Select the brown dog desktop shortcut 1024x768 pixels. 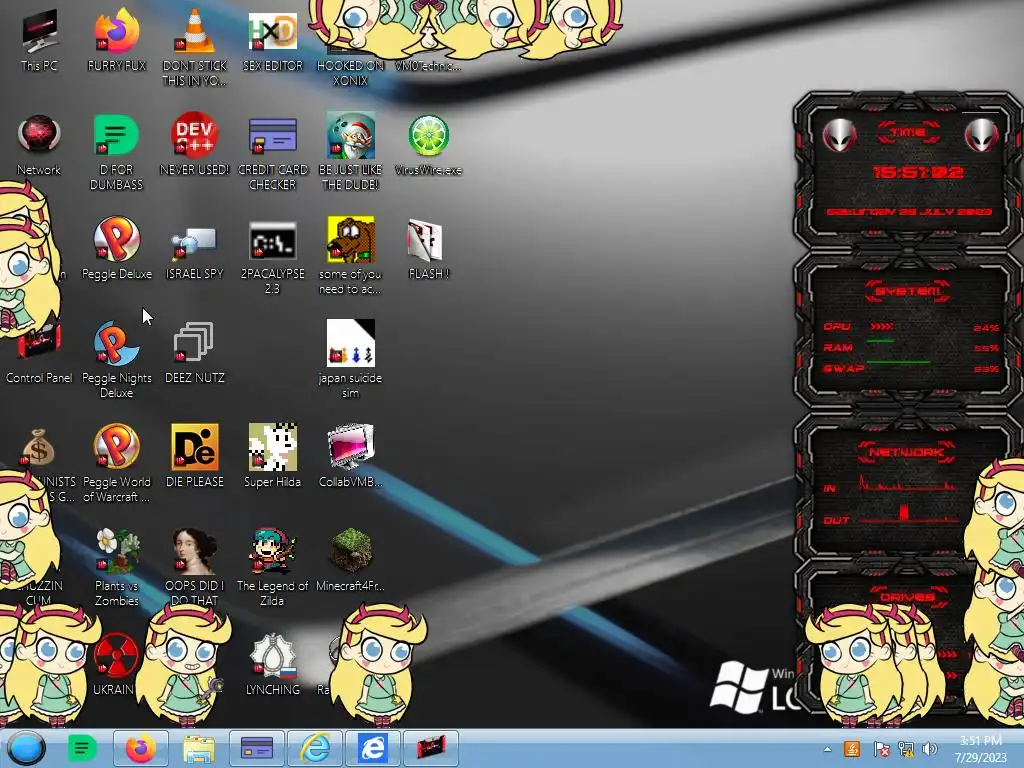[x=351, y=256]
